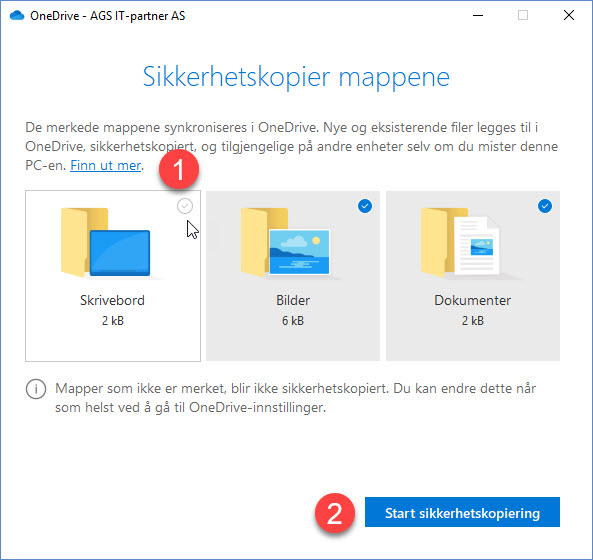Click the Sikkerhetskopier mappene heading
593x560 pixels.
296,78
